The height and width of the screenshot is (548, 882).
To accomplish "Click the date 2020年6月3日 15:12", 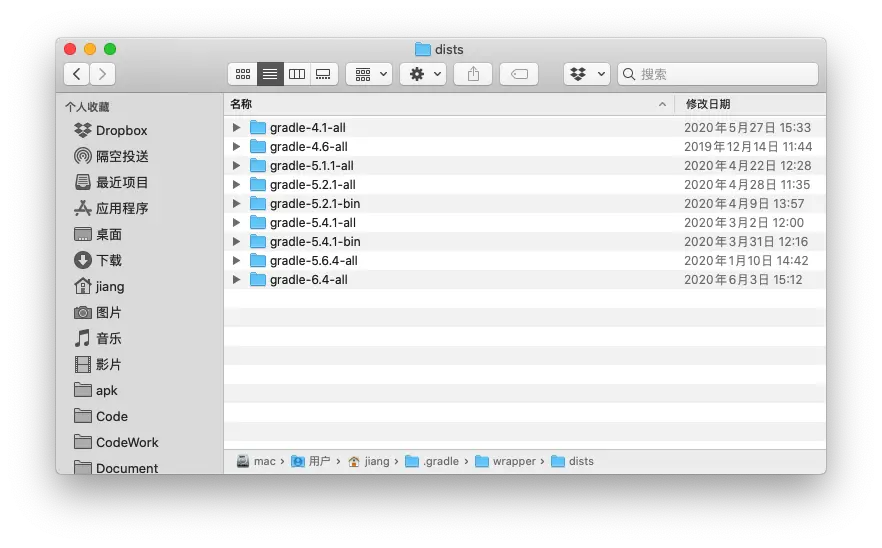I will point(743,280).
